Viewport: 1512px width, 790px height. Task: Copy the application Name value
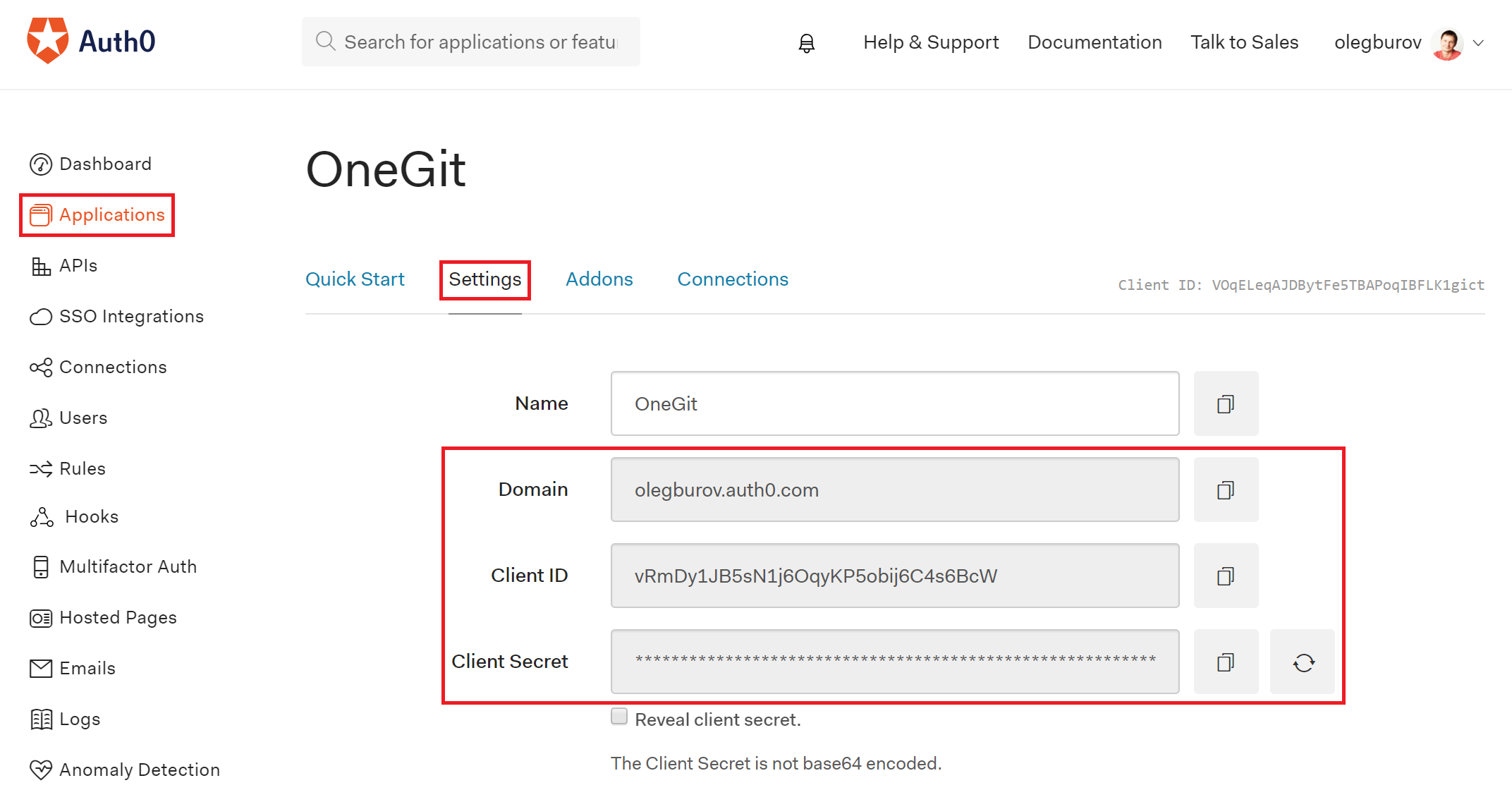click(x=1225, y=404)
